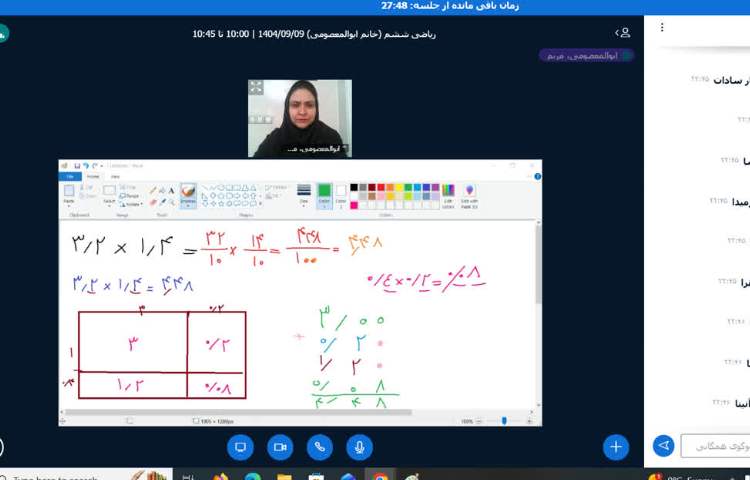The height and width of the screenshot is (480, 750).
Task: Toggle the microphone mute button
Action: pyautogui.click(x=360, y=447)
